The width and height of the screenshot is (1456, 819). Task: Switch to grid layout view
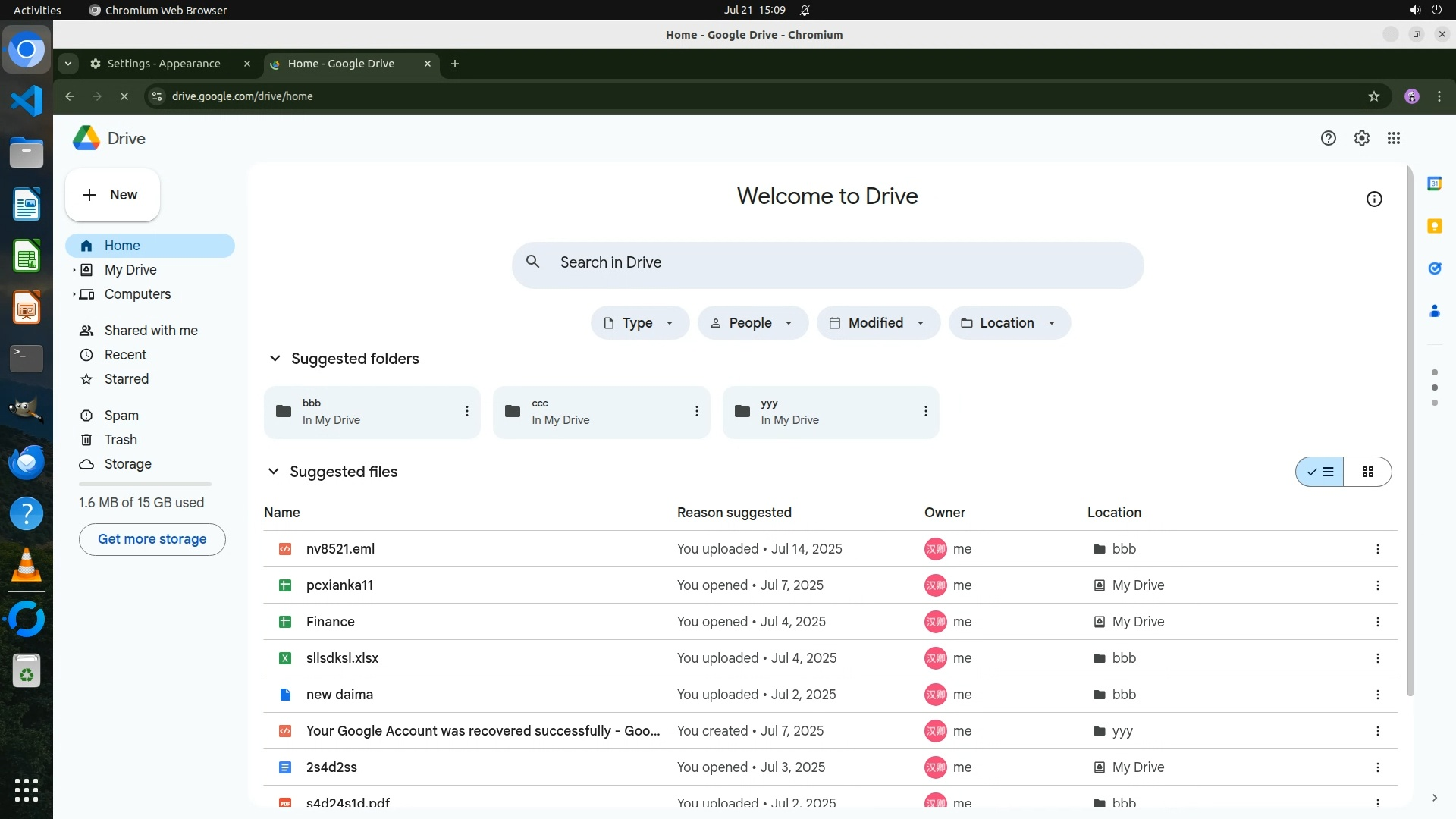[1367, 472]
